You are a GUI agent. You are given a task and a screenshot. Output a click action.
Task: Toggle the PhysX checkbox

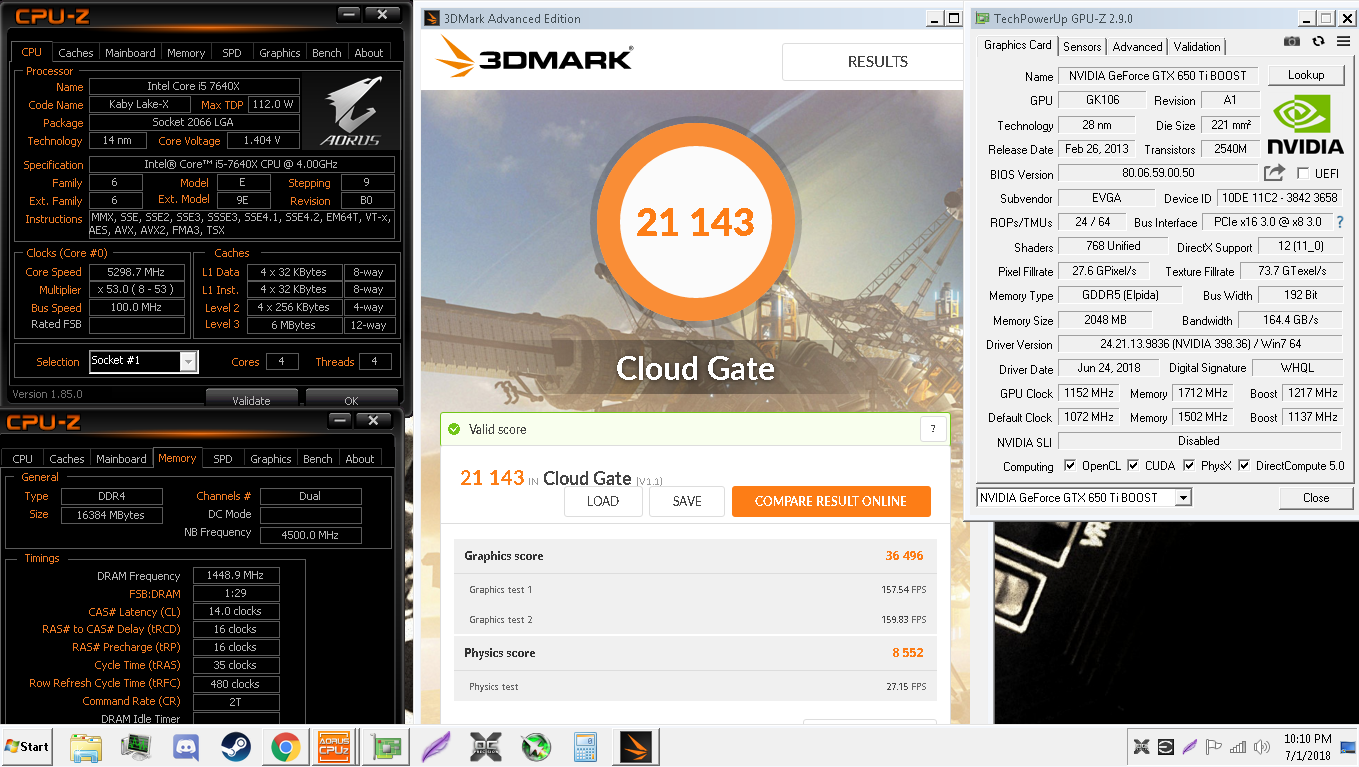(1189, 465)
